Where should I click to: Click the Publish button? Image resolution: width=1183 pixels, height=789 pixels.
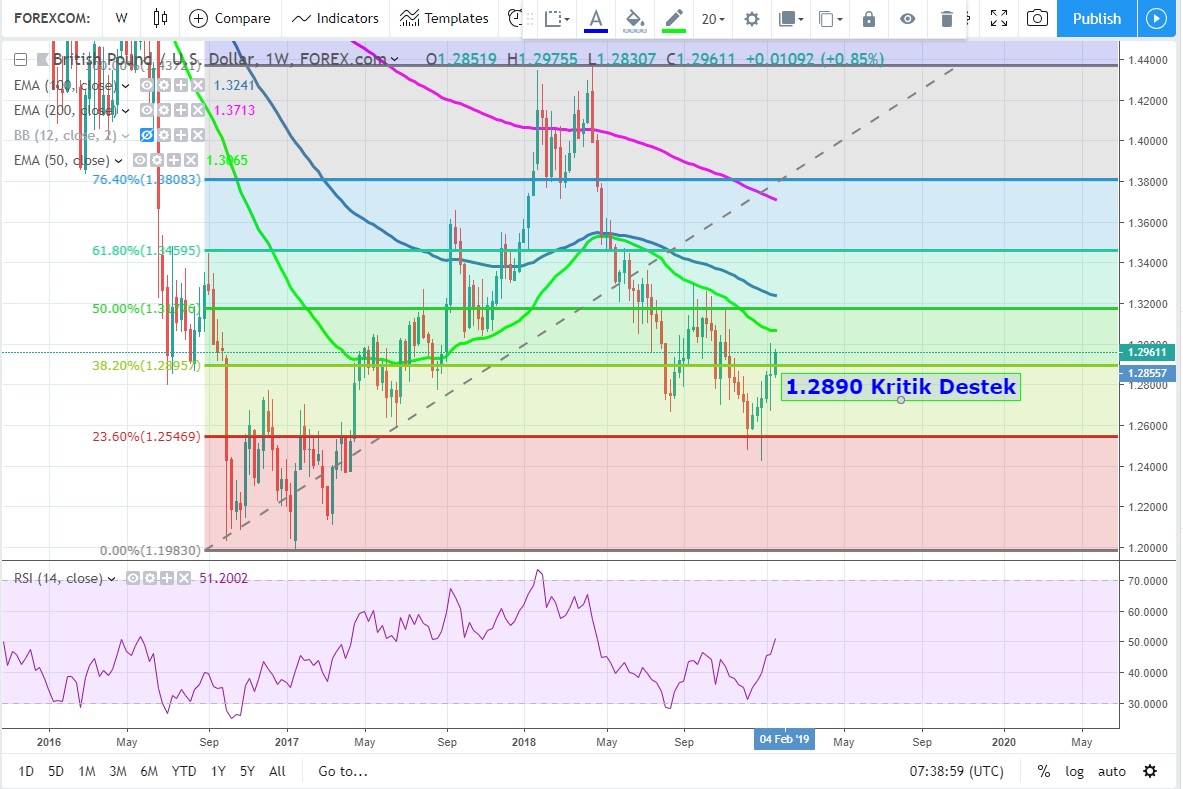tap(1096, 18)
